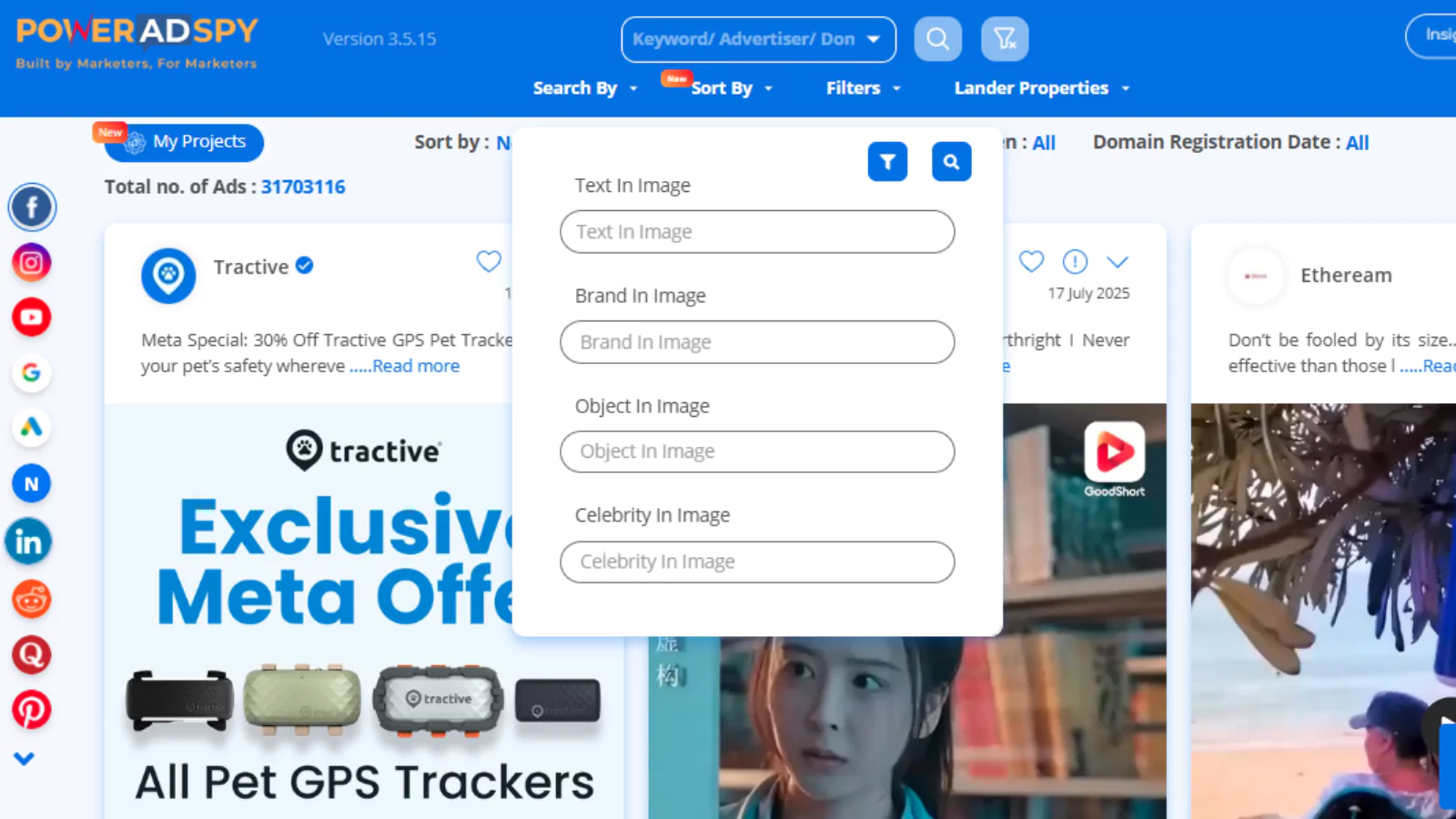Select the Google Ads platform icon
Viewport: 1456px width, 819px height.
click(x=32, y=428)
